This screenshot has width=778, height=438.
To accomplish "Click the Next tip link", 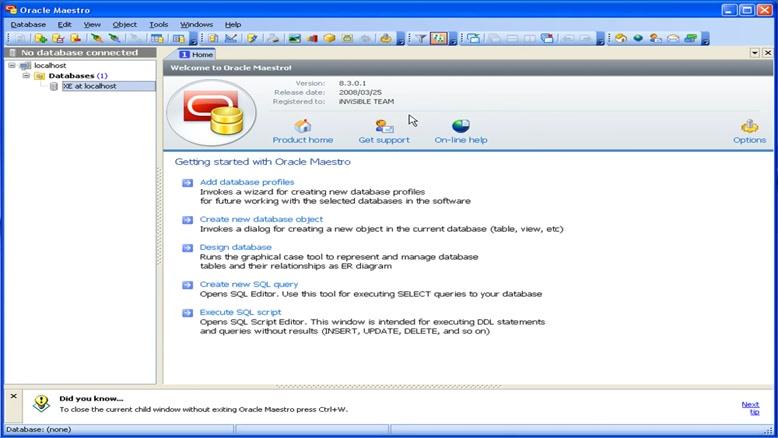I will 750,408.
